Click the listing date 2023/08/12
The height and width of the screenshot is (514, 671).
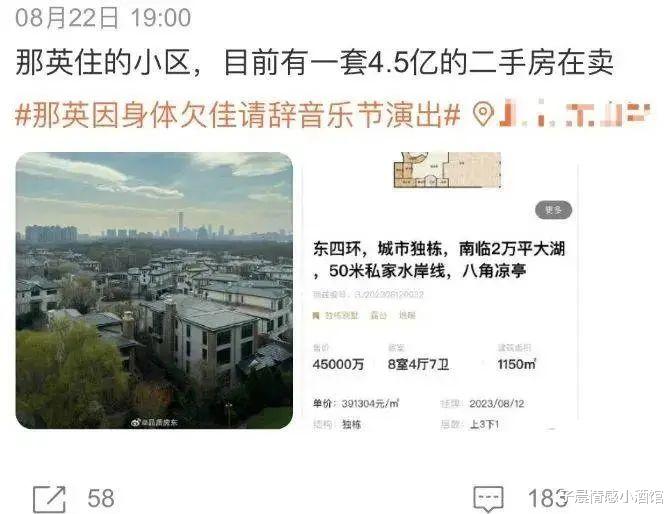(497, 404)
